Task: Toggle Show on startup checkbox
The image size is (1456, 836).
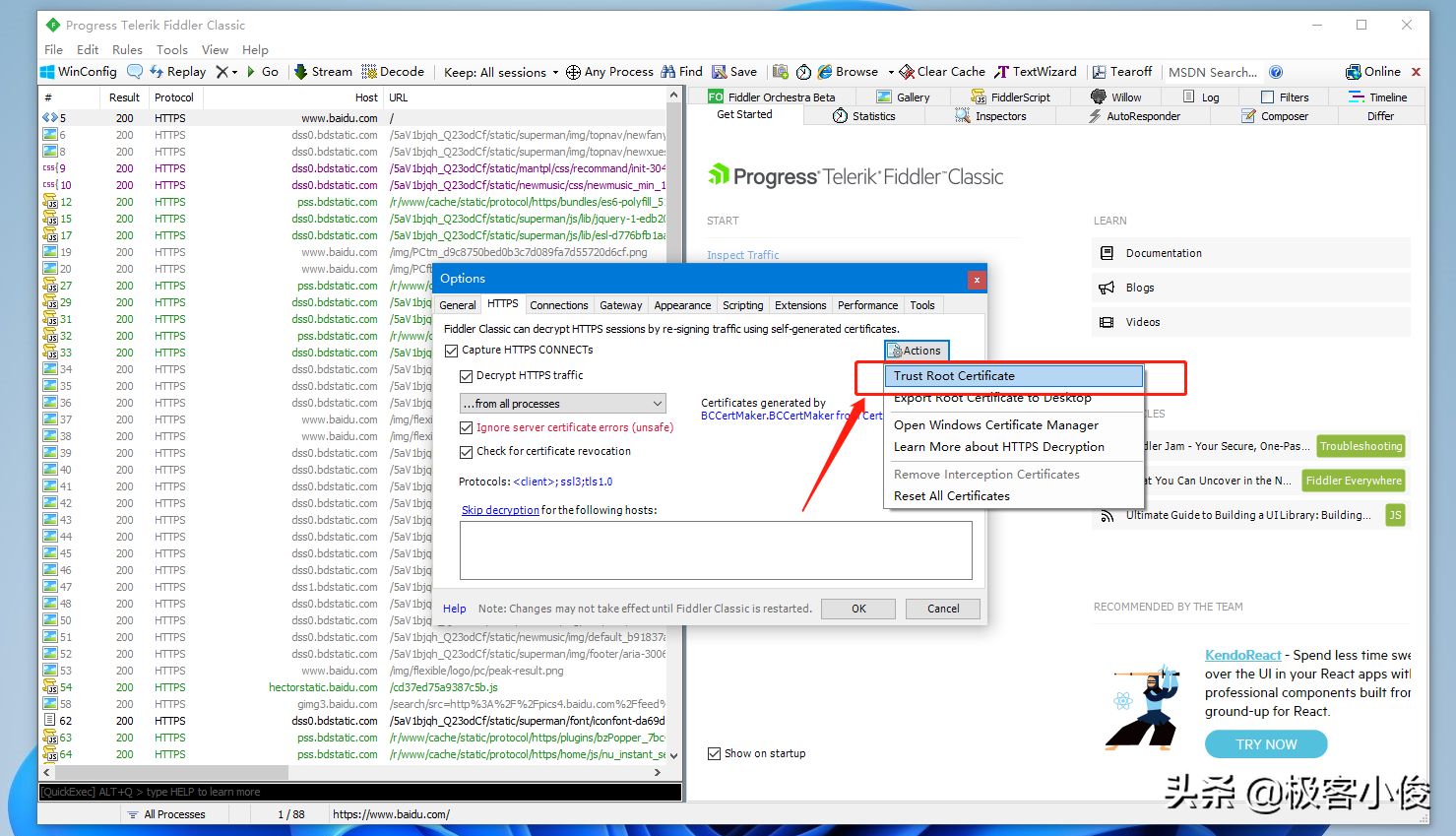Action: [x=715, y=754]
